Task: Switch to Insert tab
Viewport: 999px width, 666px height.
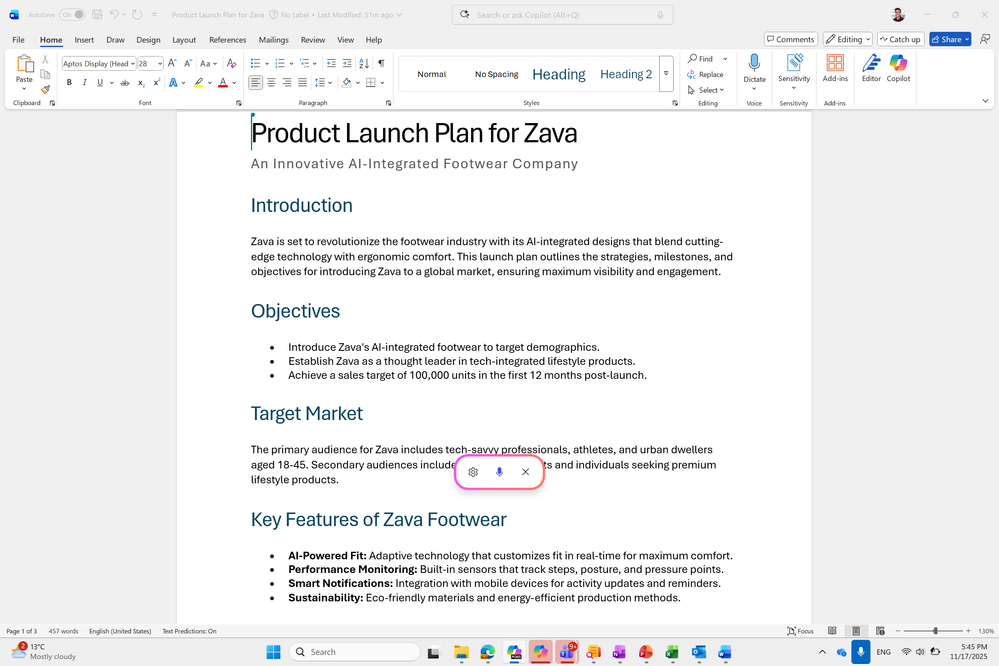Action: coord(84,40)
